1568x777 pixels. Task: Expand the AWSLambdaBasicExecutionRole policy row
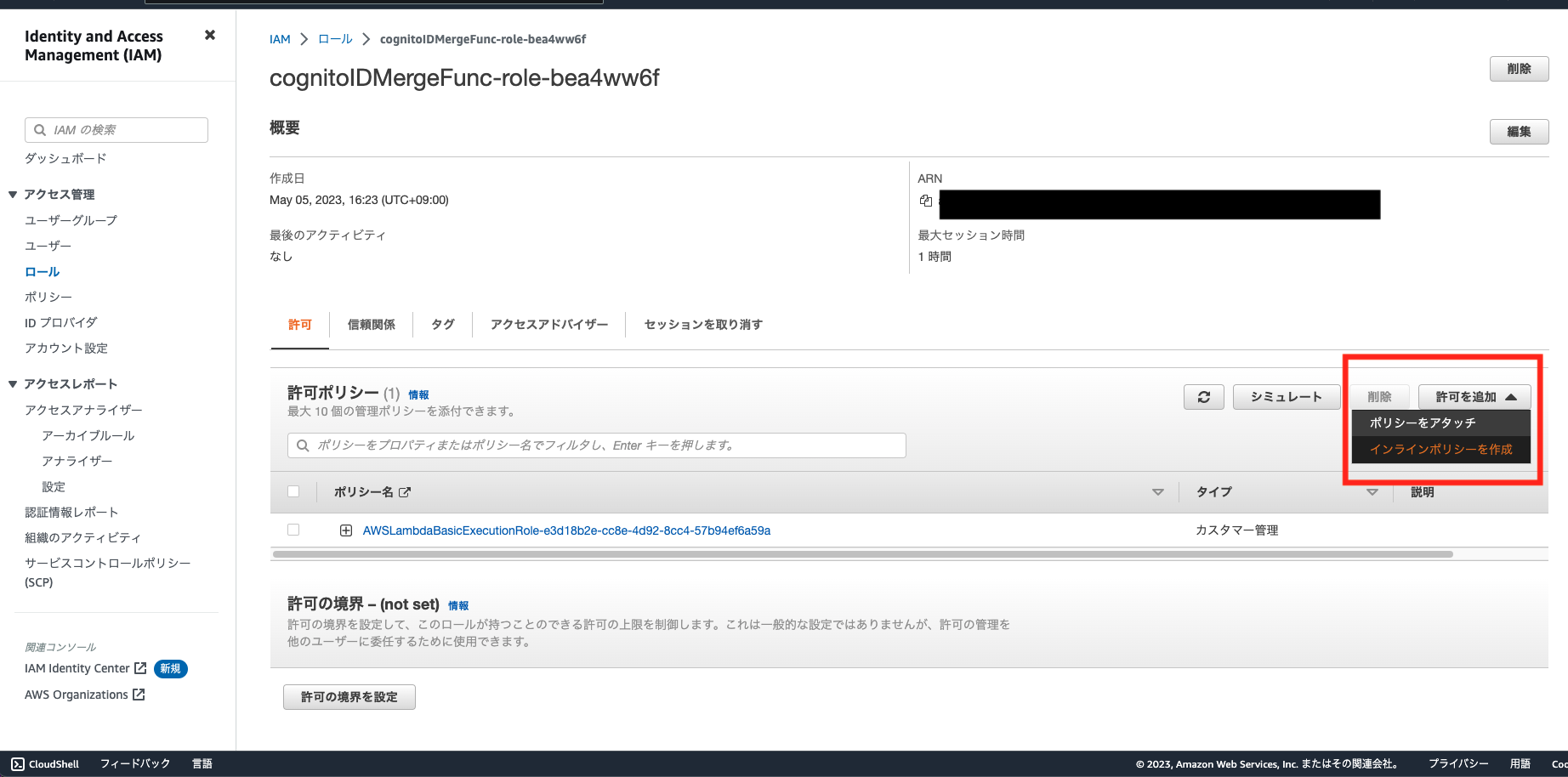click(x=346, y=530)
